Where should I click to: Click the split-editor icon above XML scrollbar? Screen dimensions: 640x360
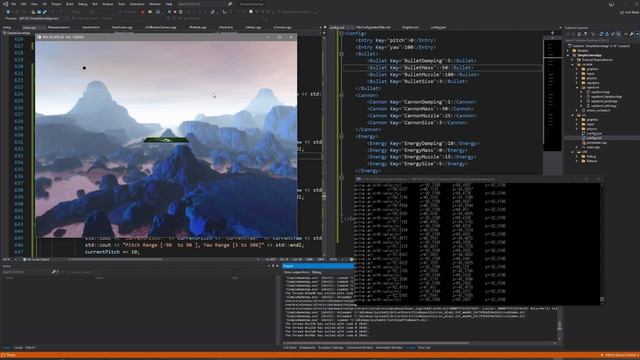coord(553,33)
